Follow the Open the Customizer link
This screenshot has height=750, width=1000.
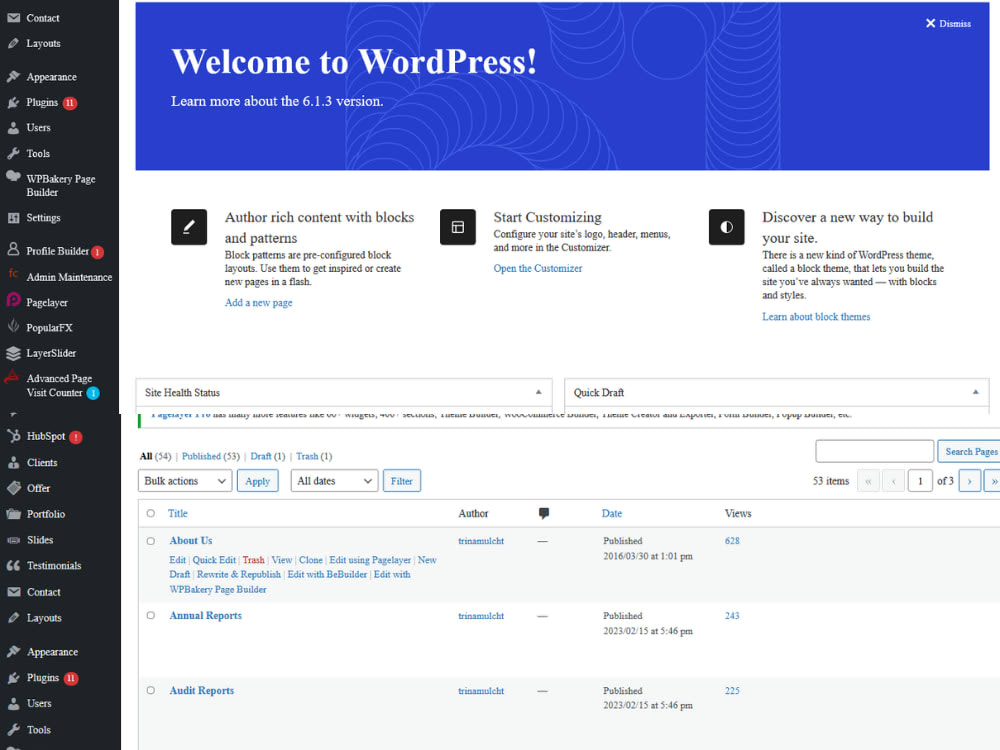click(x=538, y=268)
